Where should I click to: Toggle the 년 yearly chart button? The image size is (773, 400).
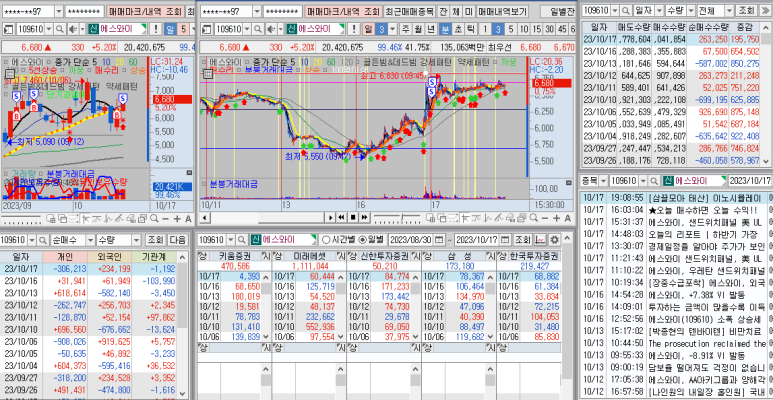coord(430,29)
